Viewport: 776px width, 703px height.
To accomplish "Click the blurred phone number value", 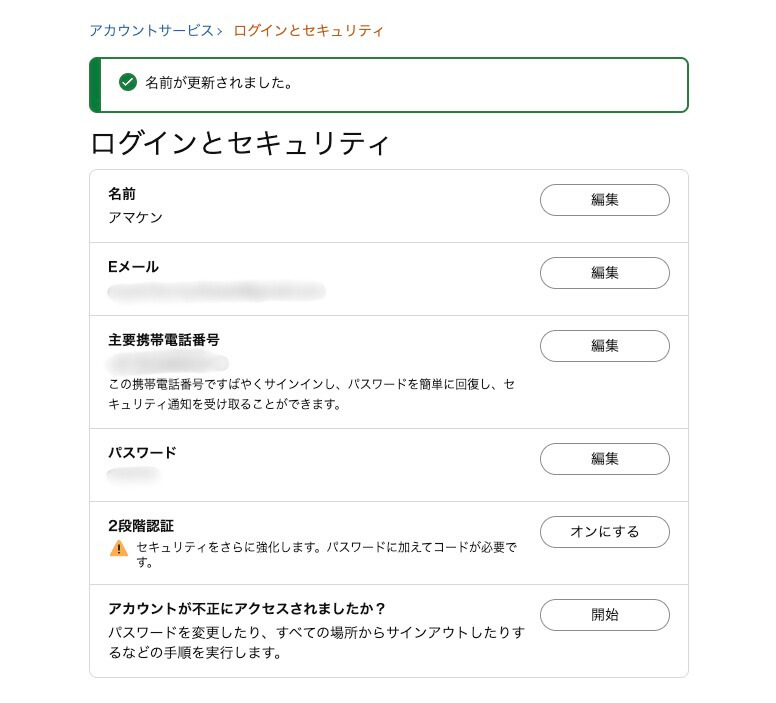I will (x=168, y=362).
